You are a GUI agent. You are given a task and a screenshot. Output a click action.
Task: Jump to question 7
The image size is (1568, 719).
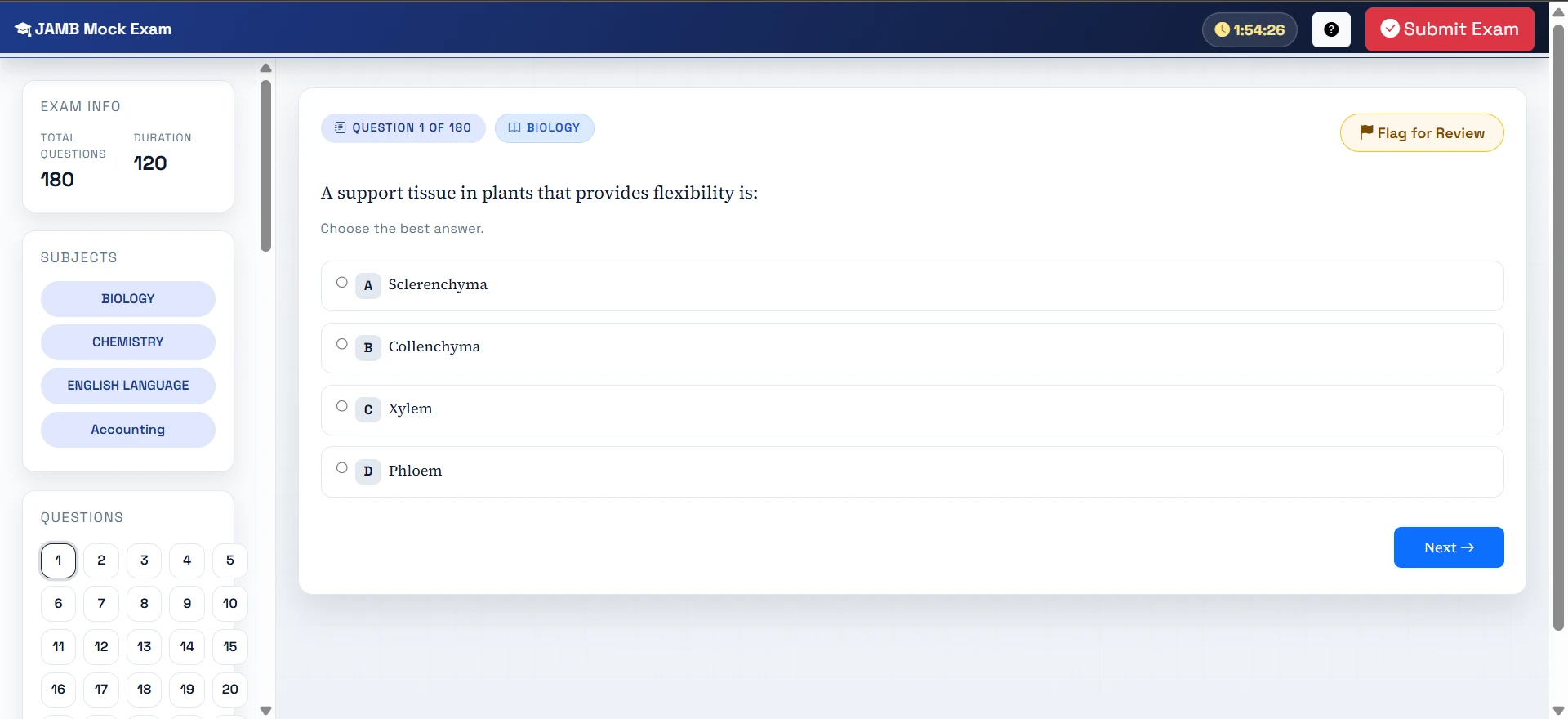click(101, 604)
